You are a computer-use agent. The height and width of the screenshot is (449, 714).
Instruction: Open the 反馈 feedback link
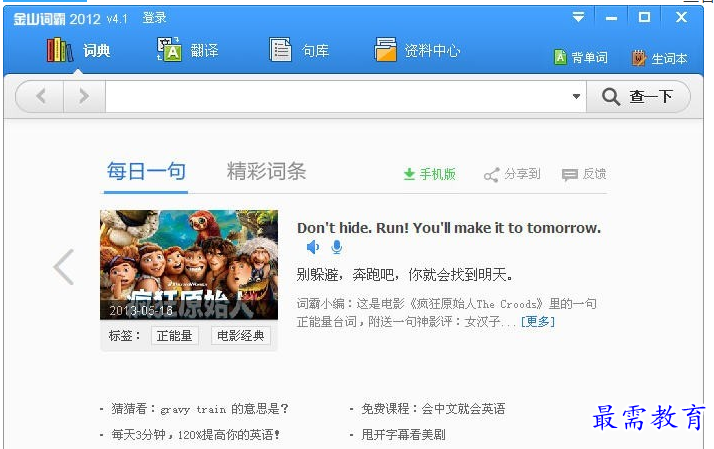[x=584, y=174]
